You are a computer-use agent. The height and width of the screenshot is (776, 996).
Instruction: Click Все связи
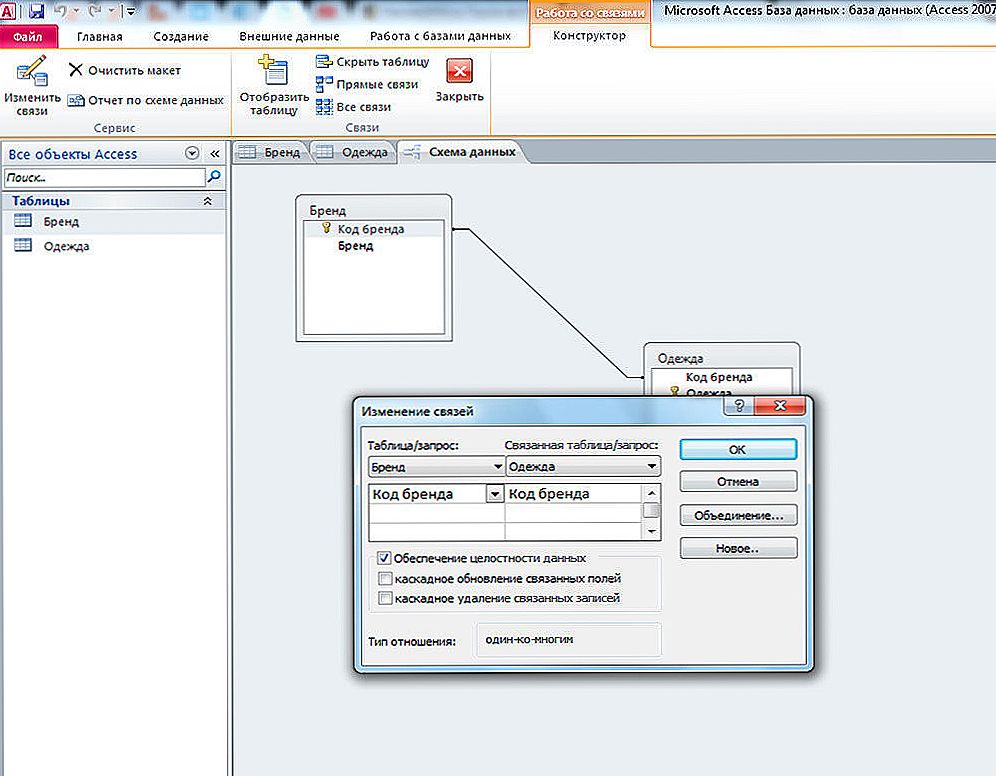[353, 107]
